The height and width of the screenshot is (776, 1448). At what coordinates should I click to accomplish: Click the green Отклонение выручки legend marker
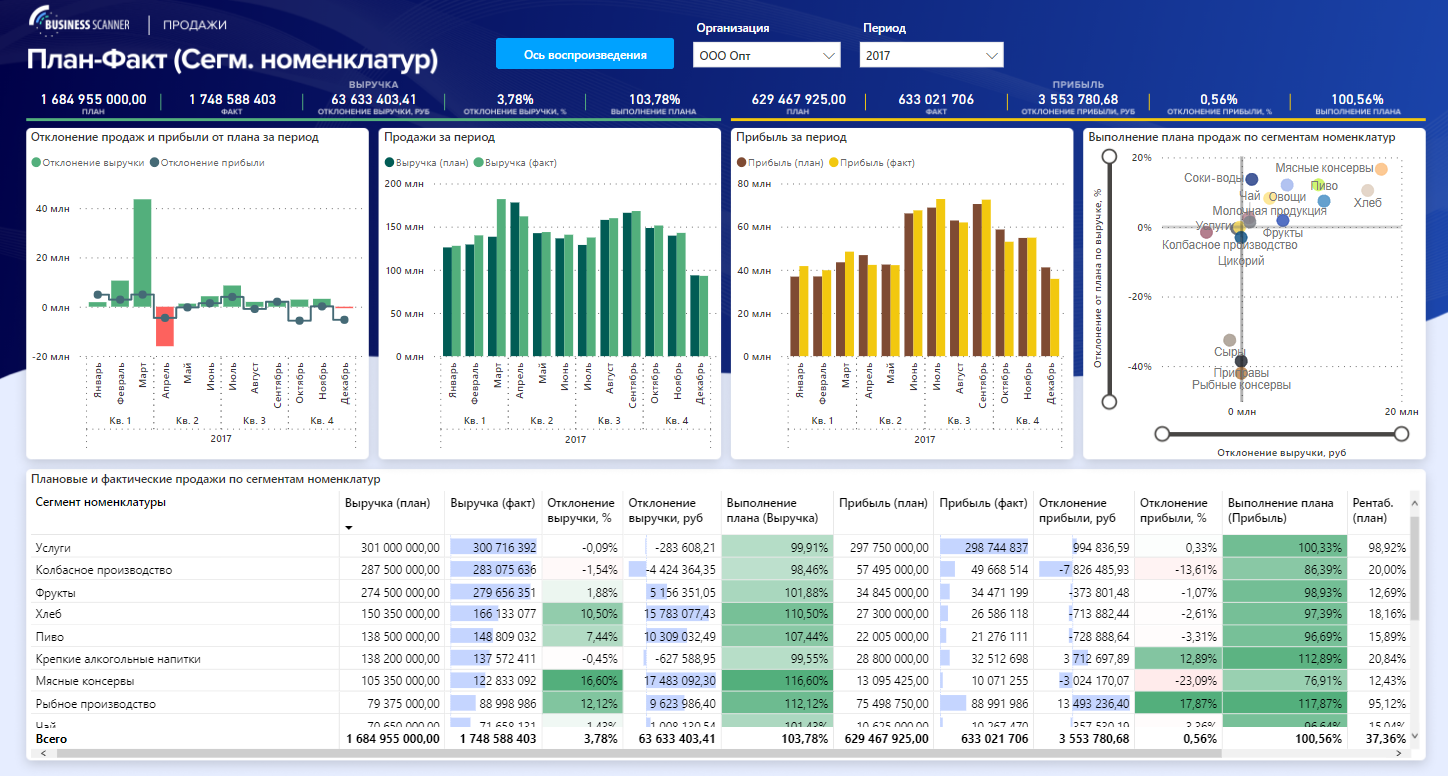(x=36, y=162)
